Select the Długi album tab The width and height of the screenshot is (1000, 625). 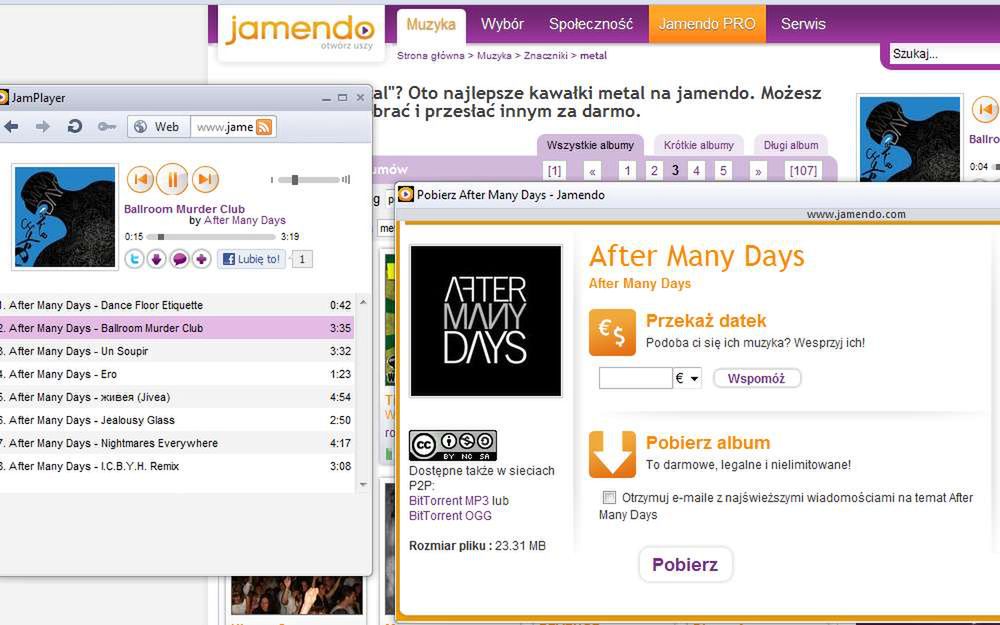click(x=791, y=145)
